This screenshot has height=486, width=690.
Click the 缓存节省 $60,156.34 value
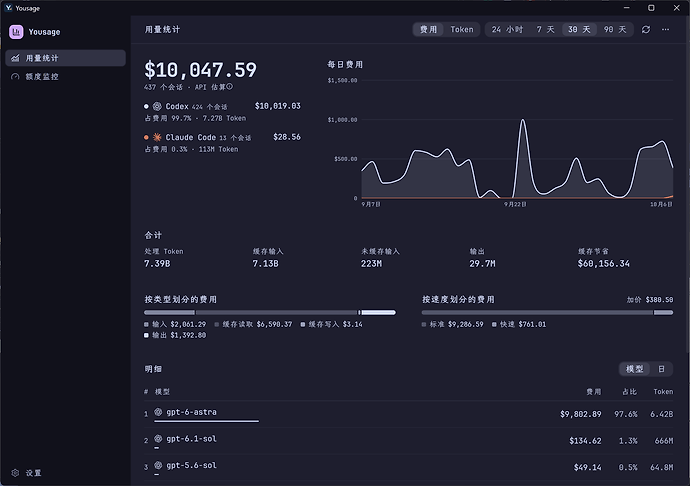point(604,264)
